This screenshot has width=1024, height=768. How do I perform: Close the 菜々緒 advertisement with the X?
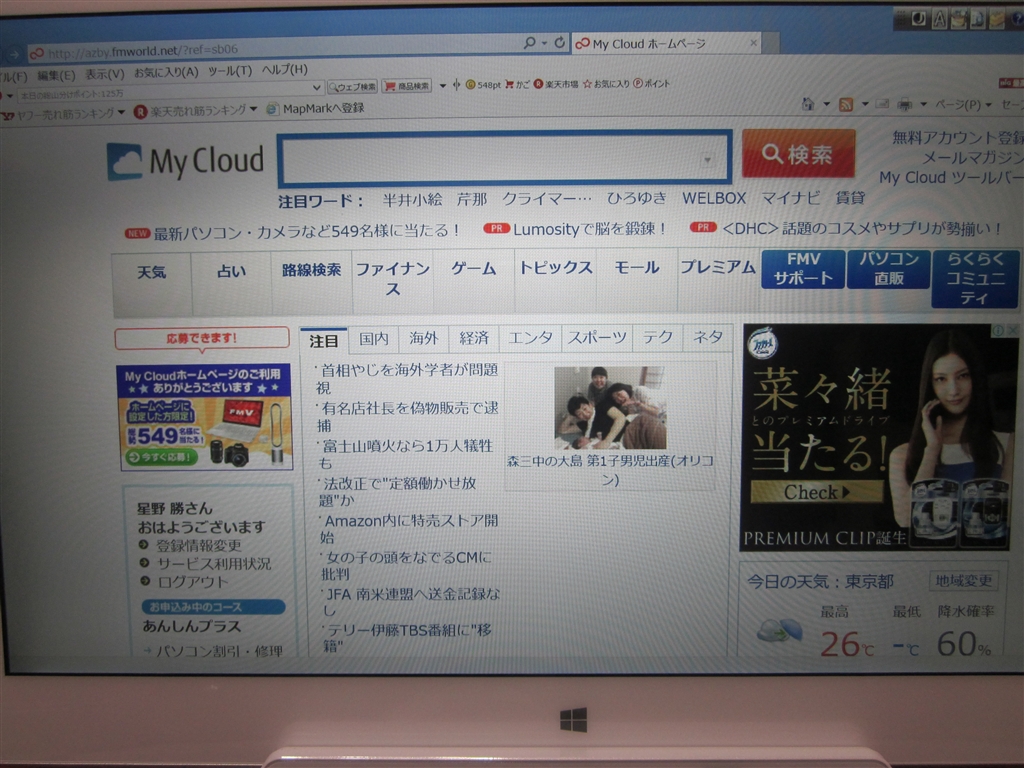click(1012, 330)
